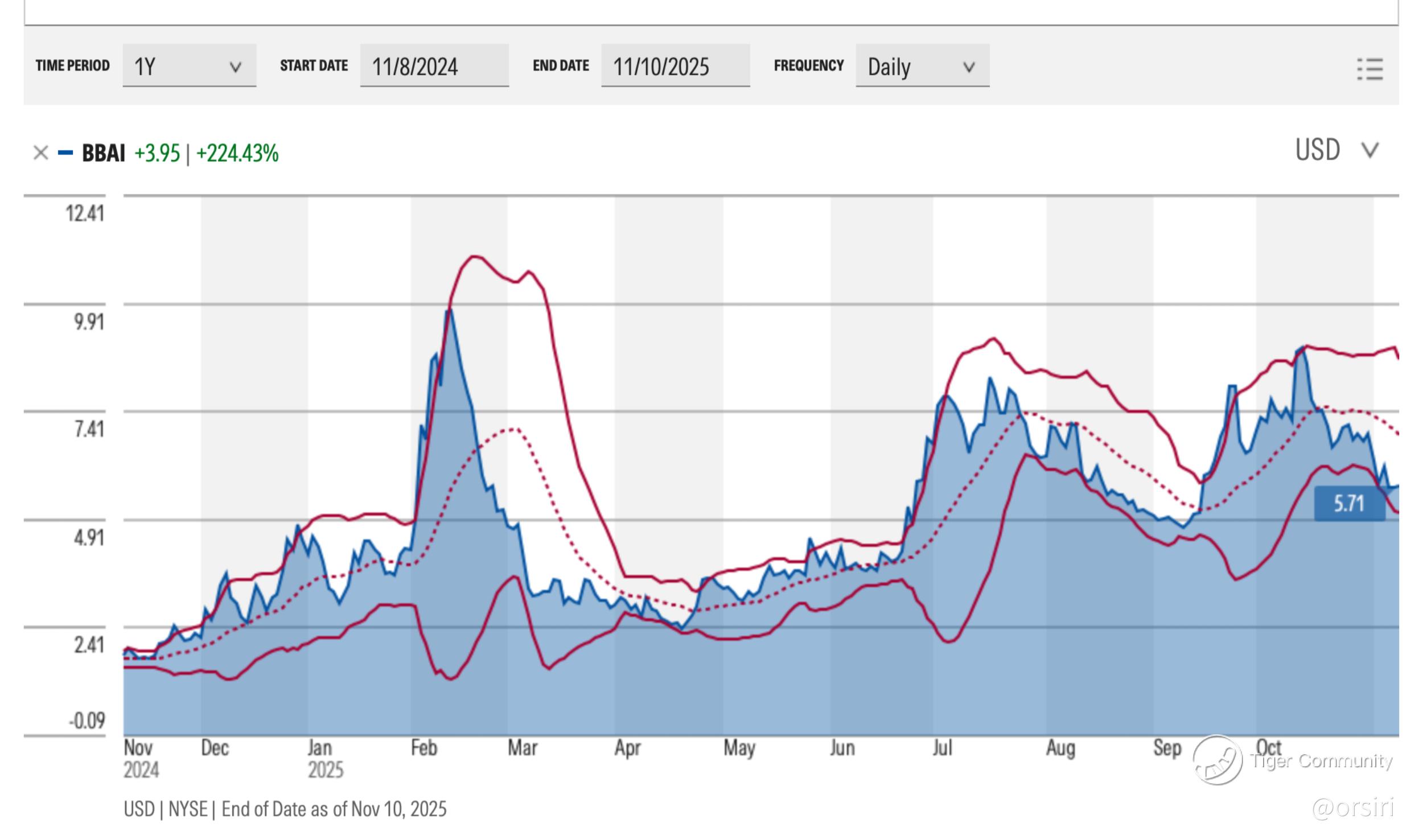Open the Frequency Daily dropdown

coord(922,66)
